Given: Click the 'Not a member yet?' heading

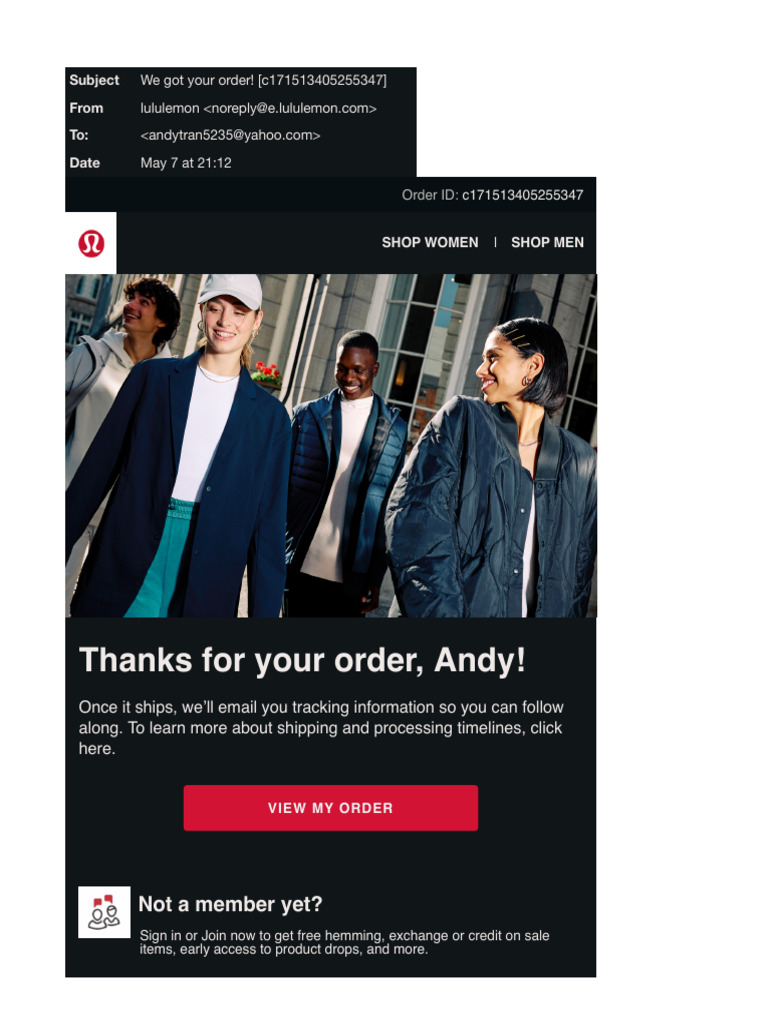Looking at the screenshot, I should click(231, 904).
